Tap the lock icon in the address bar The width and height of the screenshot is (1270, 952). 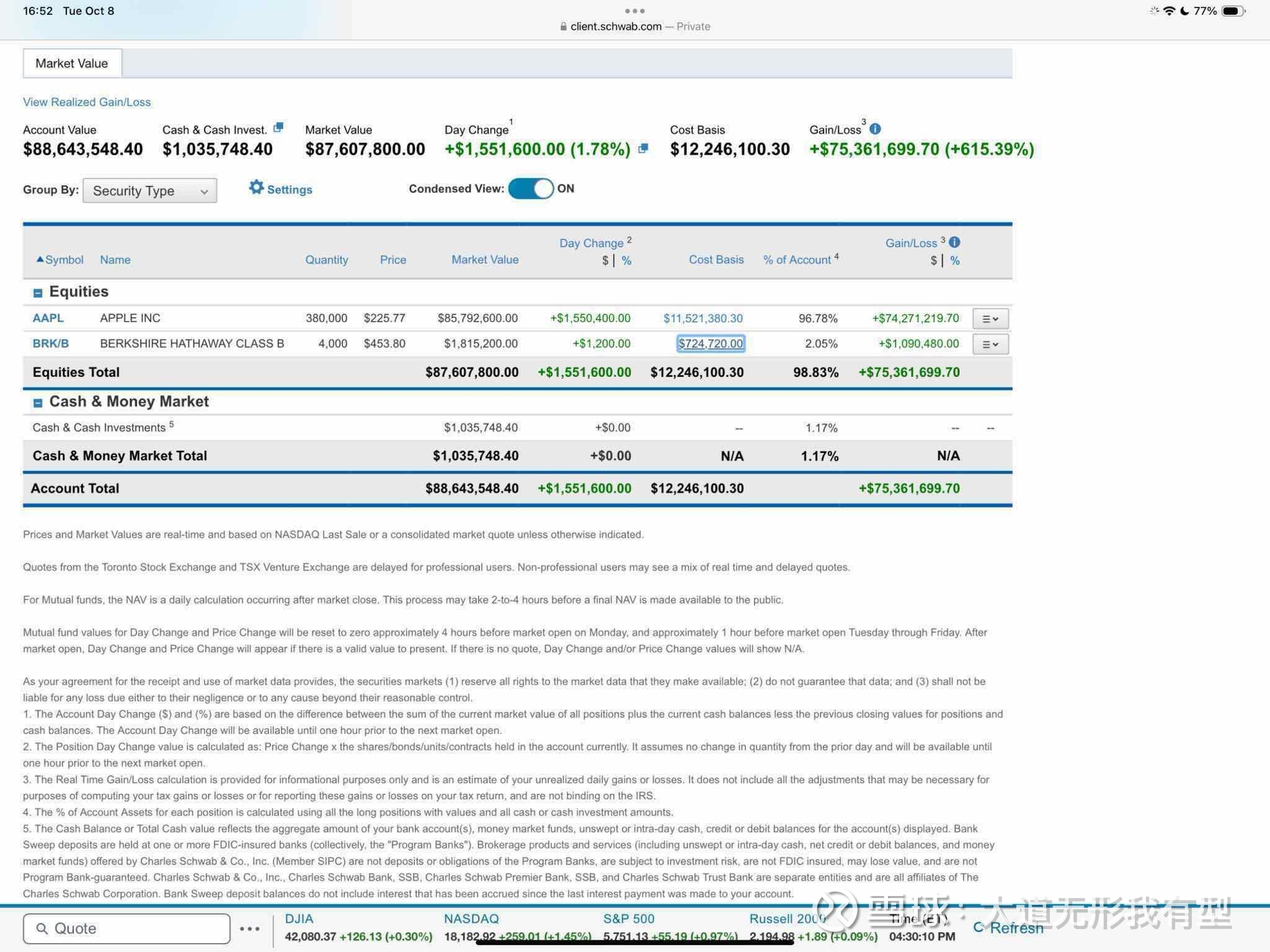pyautogui.click(x=563, y=27)
